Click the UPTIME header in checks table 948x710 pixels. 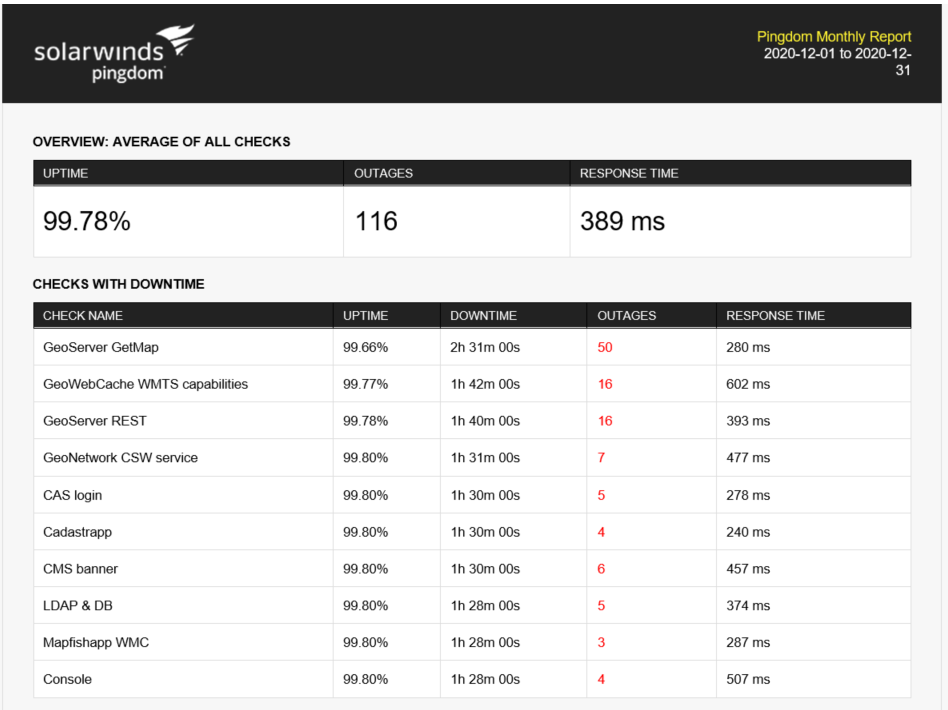(365, 316)
